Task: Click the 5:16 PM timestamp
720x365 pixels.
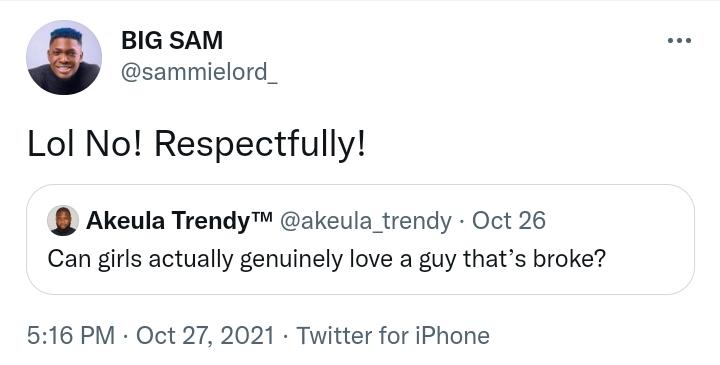Action: click(x=71, y=336)
